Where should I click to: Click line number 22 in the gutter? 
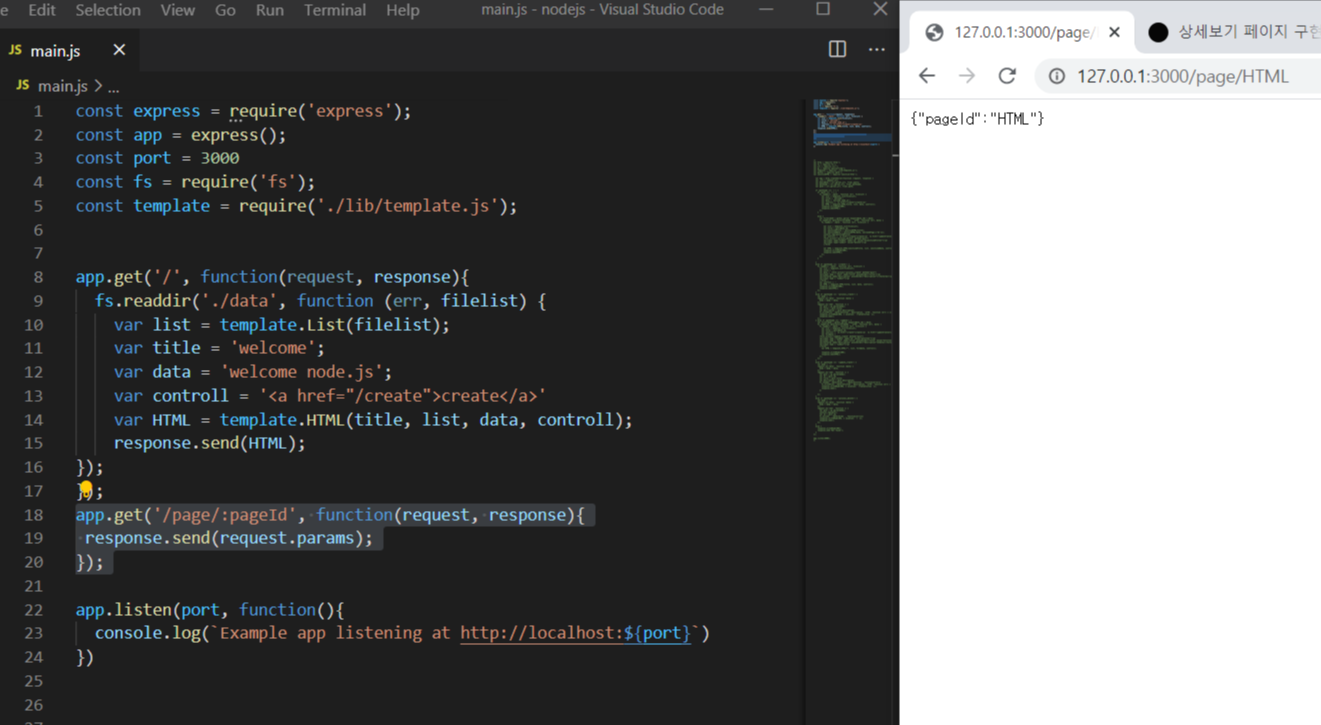33,609
